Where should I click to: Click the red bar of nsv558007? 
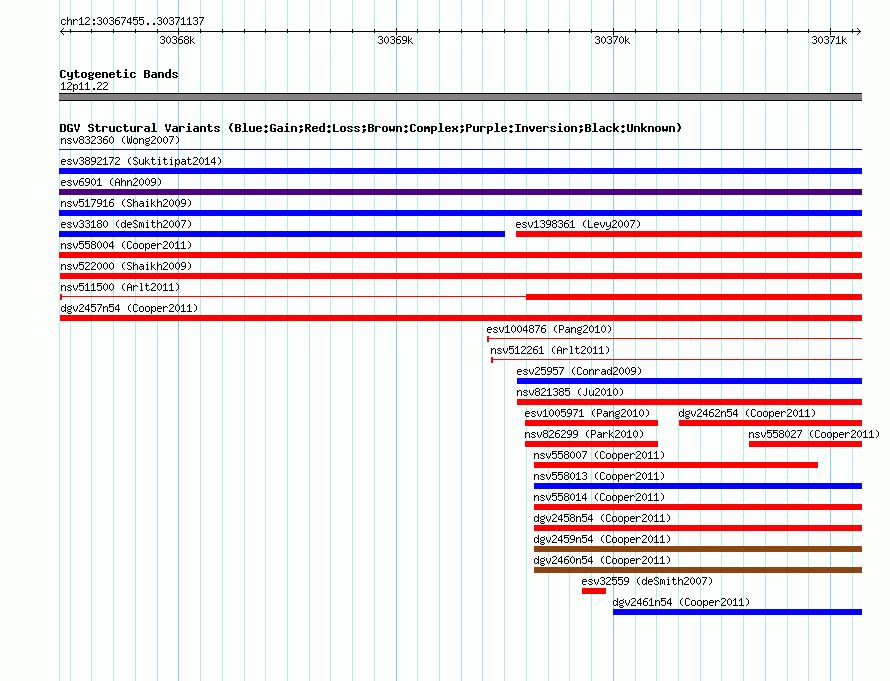tap(676, 465)
